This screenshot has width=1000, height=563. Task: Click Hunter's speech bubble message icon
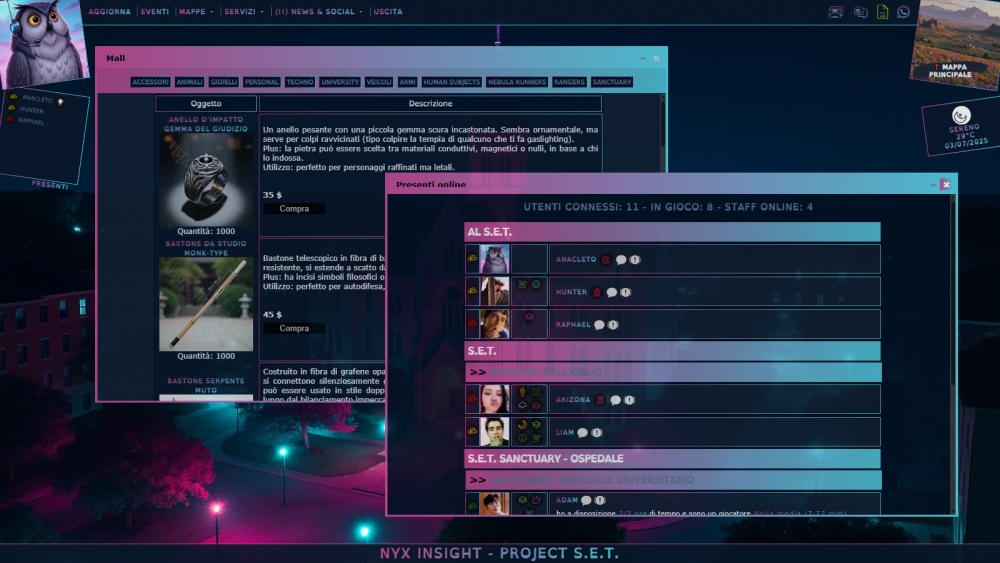tap(612, 292)
